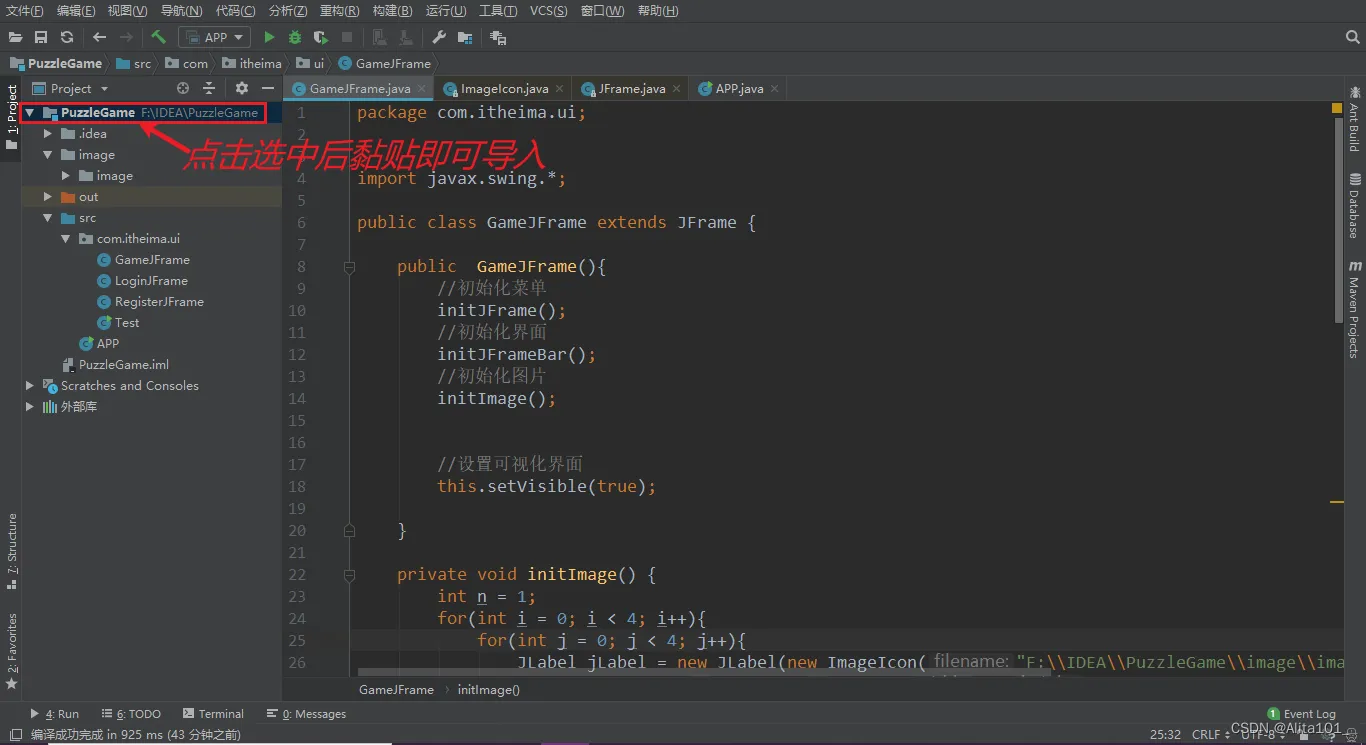This screenshot has width=1366, height=745.
Task: Click the search magnifier icon at top right
Action: [1352, 37]
